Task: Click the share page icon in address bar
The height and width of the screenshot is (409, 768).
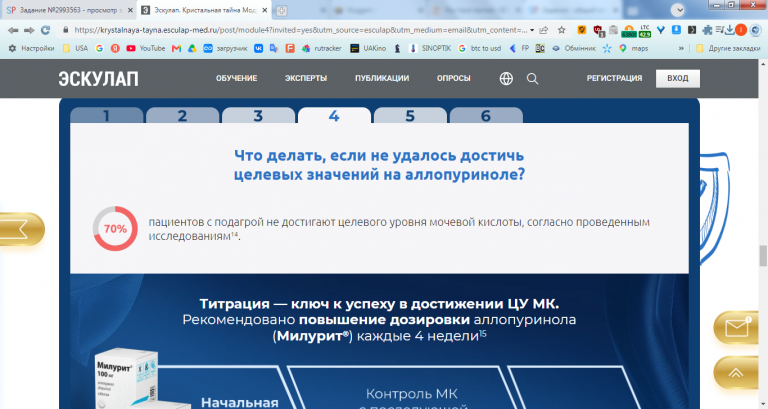Action: (x=544, y=30)
